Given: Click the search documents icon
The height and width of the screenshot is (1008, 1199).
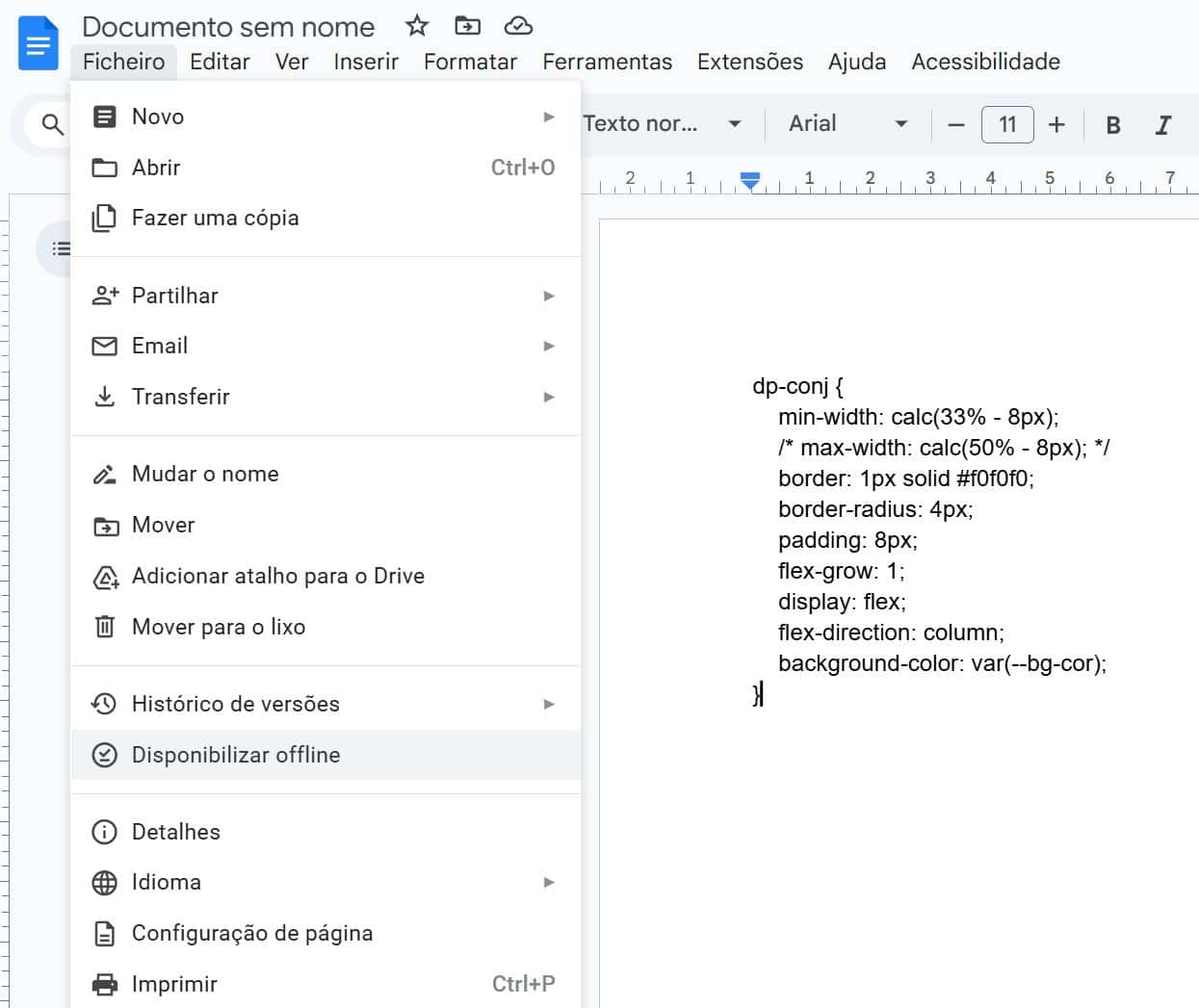Looking at the screenshot, I should 50,123.
